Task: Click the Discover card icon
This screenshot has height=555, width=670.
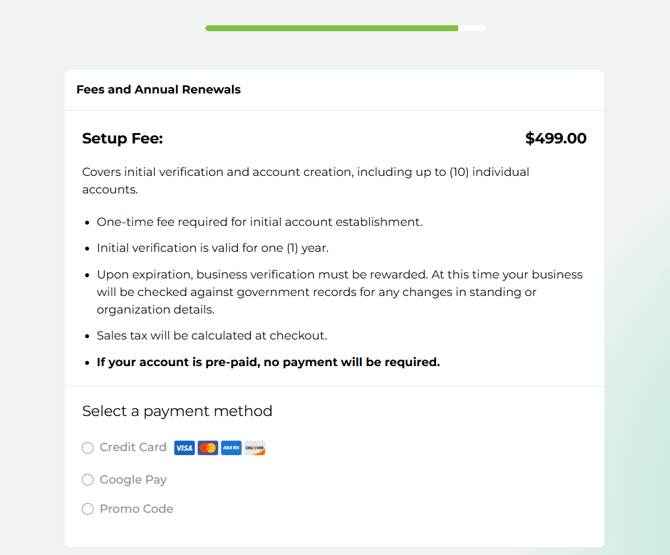Action: point(255,448)
